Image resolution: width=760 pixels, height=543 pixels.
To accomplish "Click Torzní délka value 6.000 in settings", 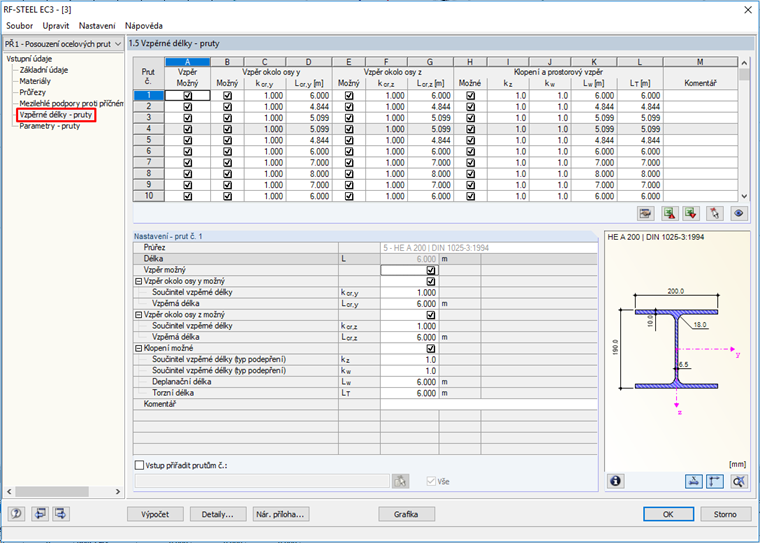I will point(410,393).
